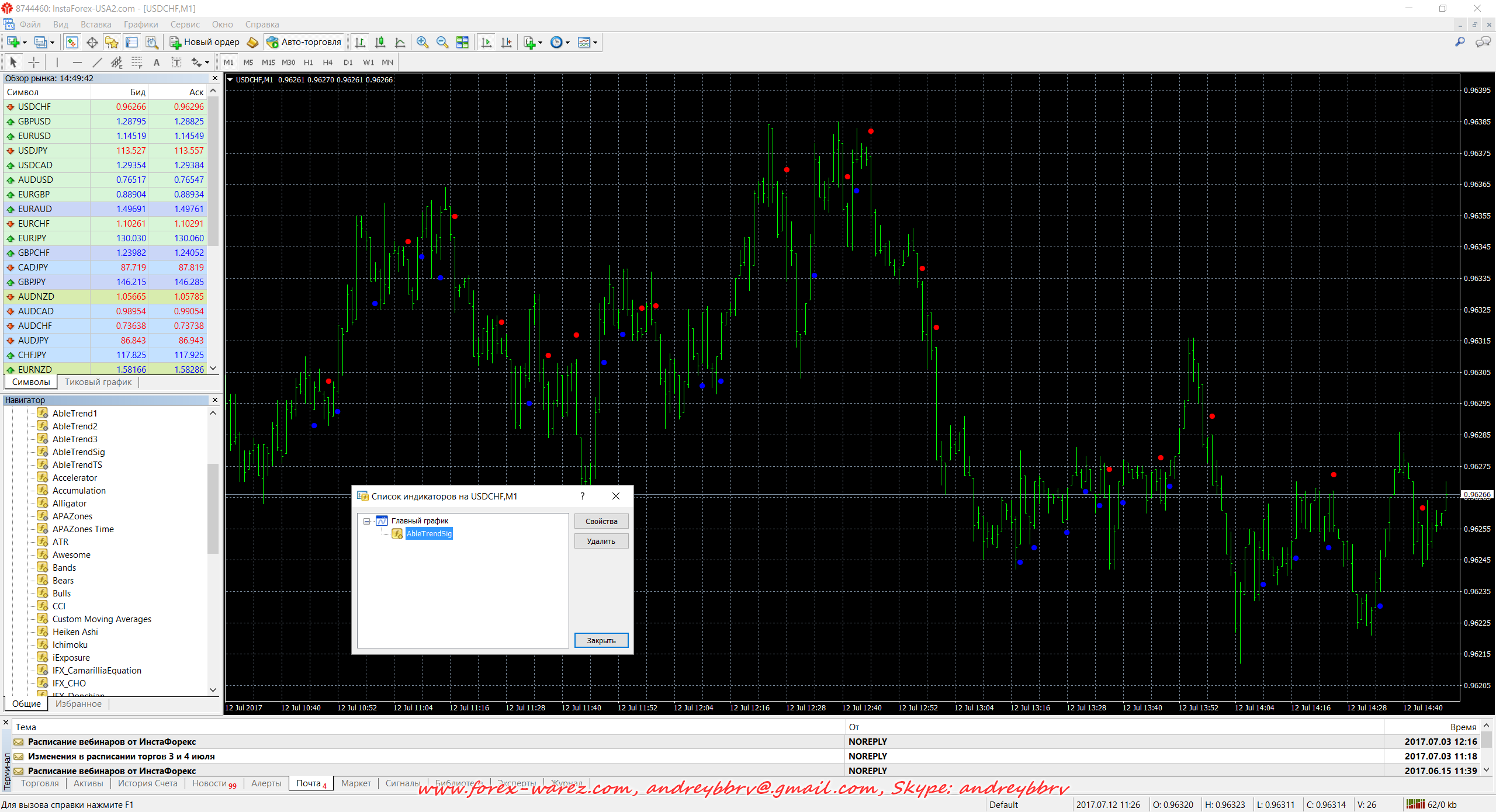Toggle the chart auto-scroll button

click(486, 42)
